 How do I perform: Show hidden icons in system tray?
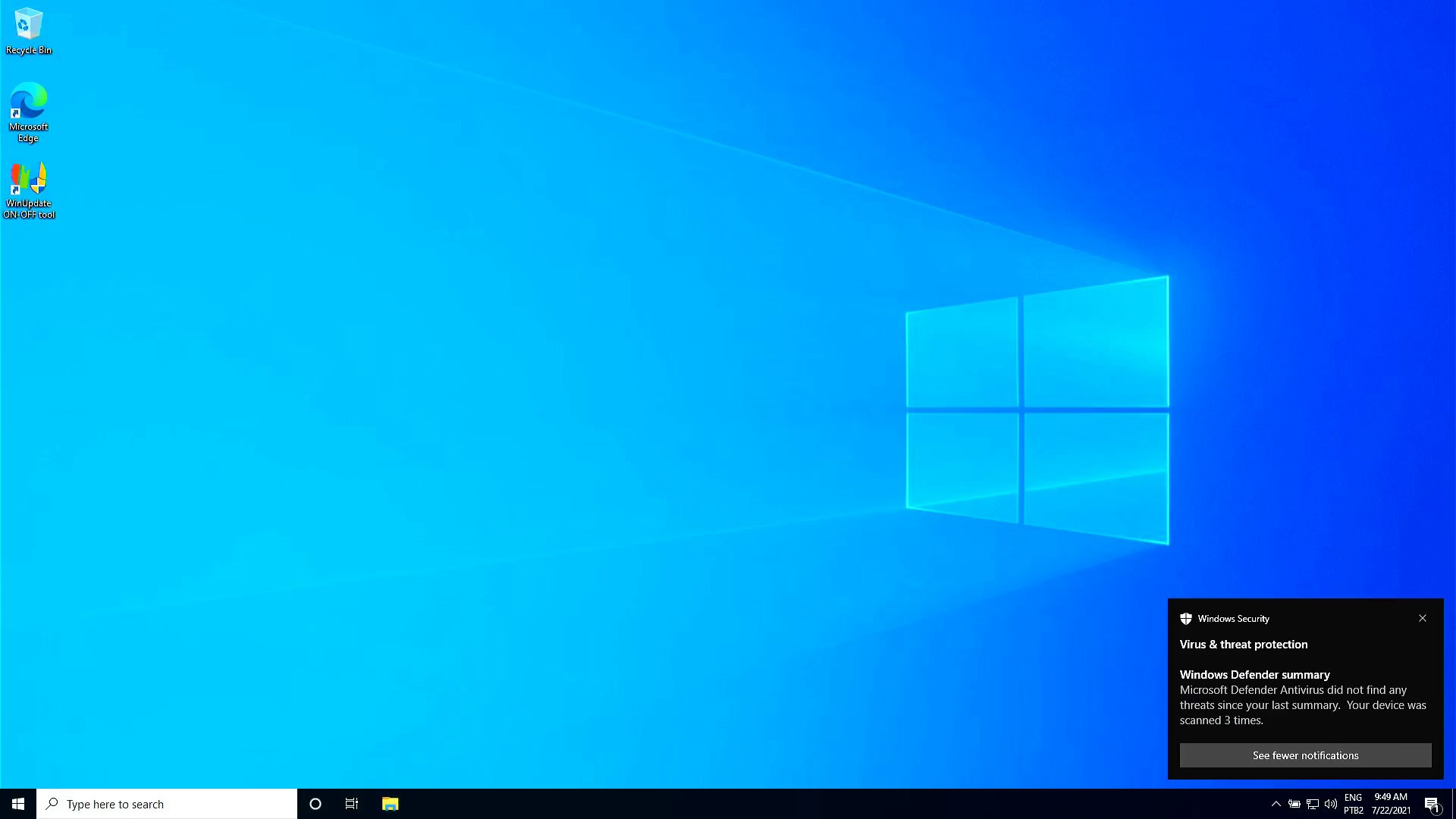pyautogui.click(x=1276, y=804)
